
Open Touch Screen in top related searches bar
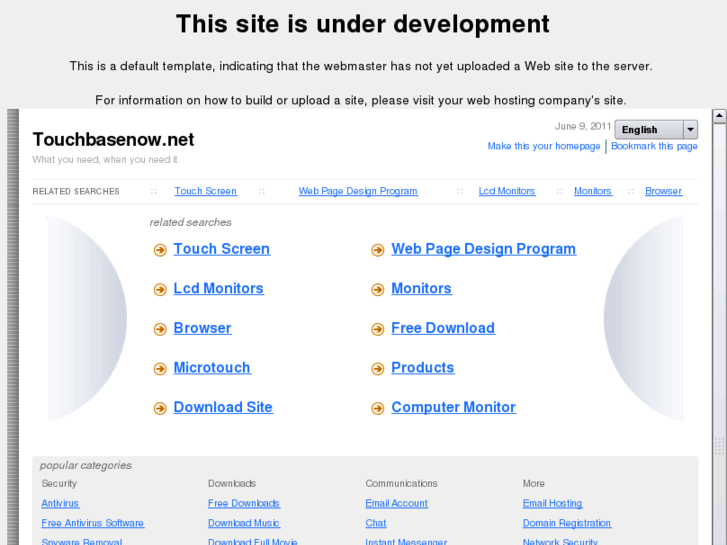(x=205, y=191)
